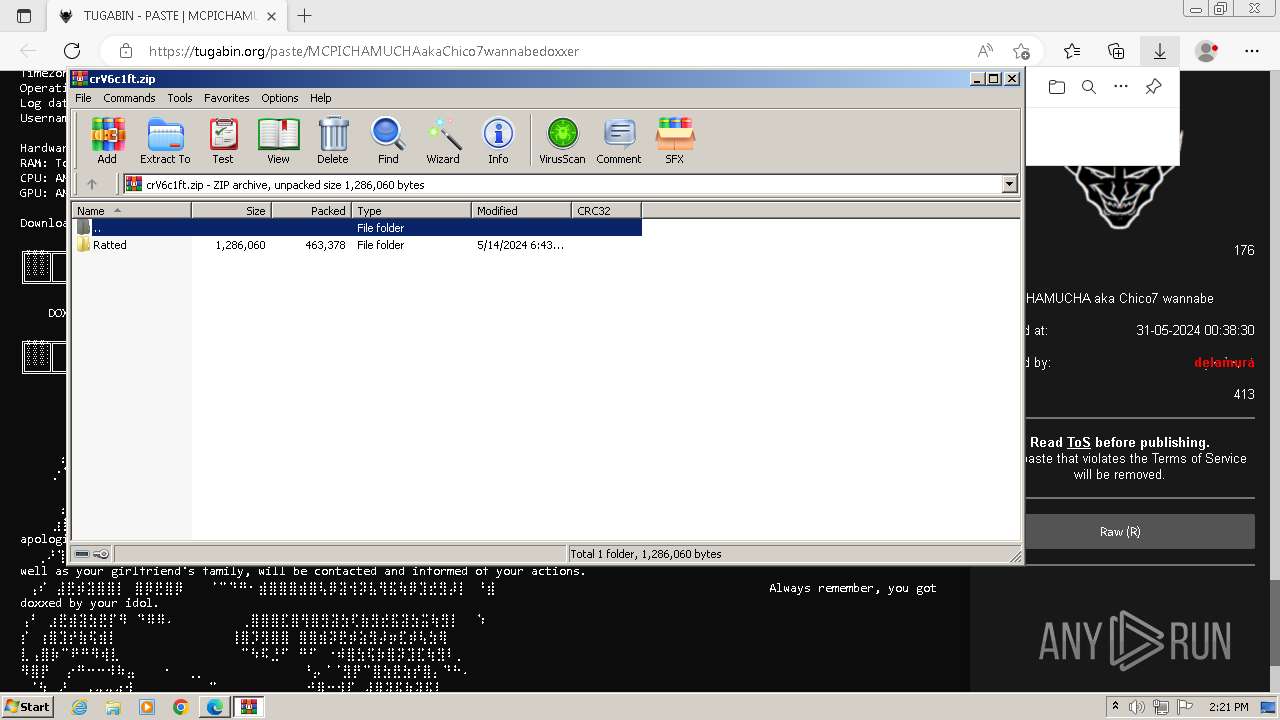Click the WinRAR taskbar button
Viewport: 1280px width, 720px height.
248,707
